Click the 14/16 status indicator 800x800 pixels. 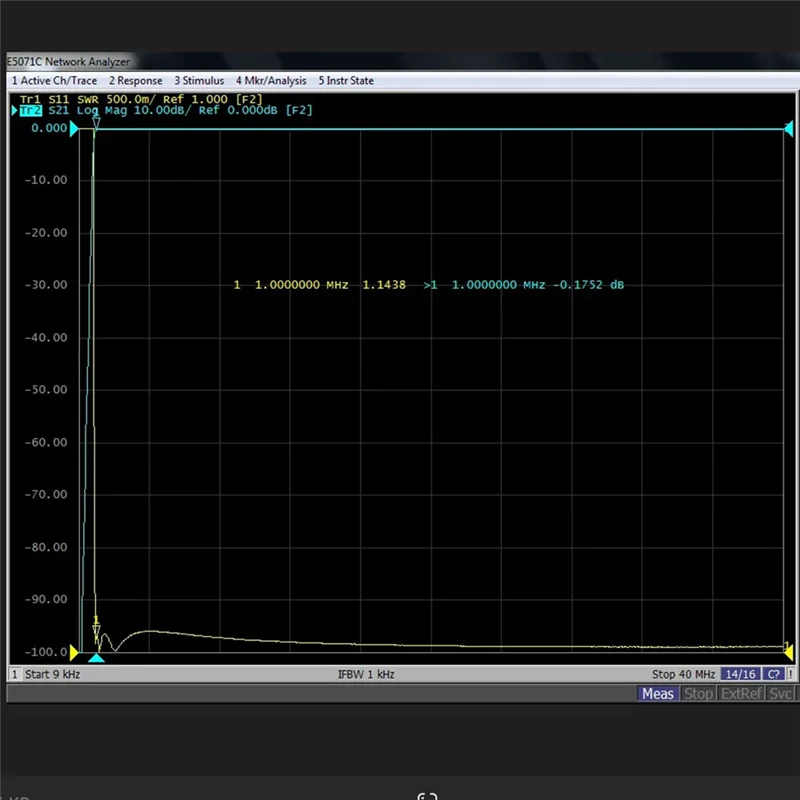(741, 674)
